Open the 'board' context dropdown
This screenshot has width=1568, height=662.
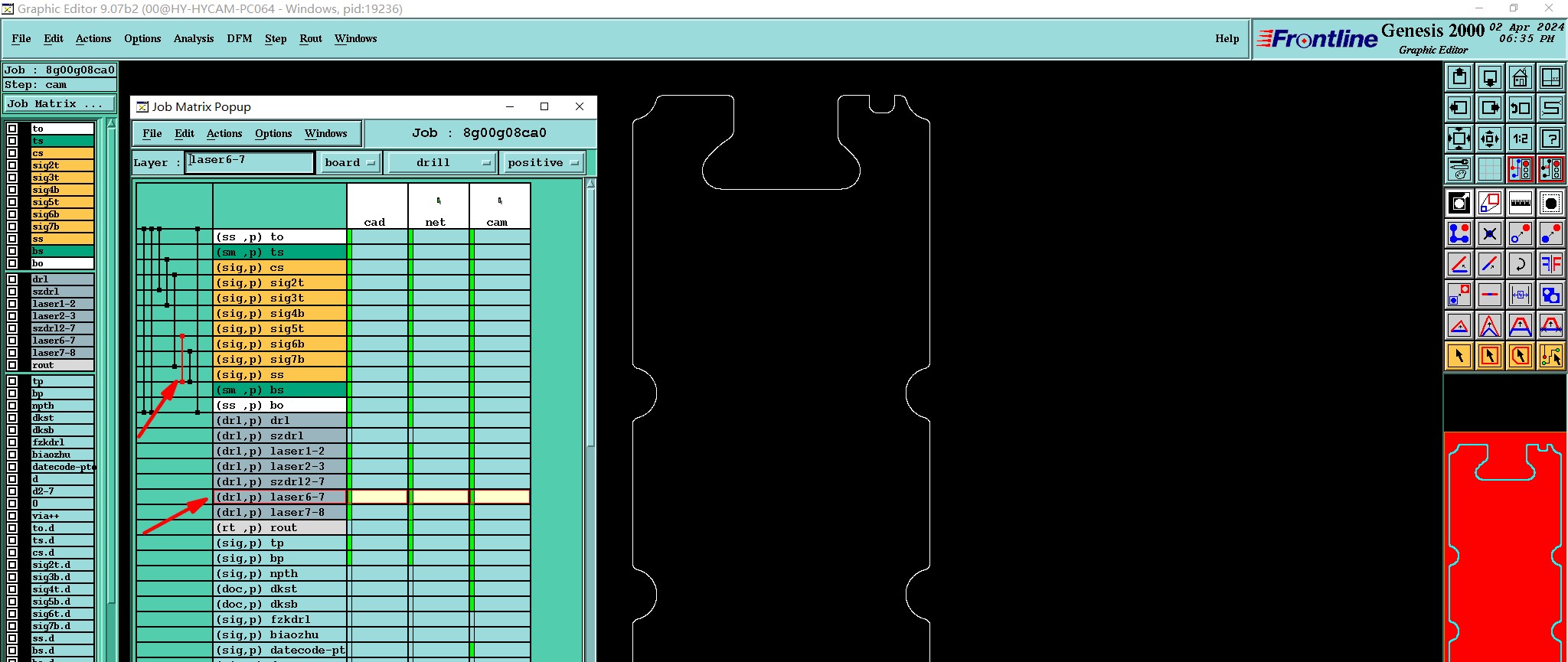click(350, 162)
